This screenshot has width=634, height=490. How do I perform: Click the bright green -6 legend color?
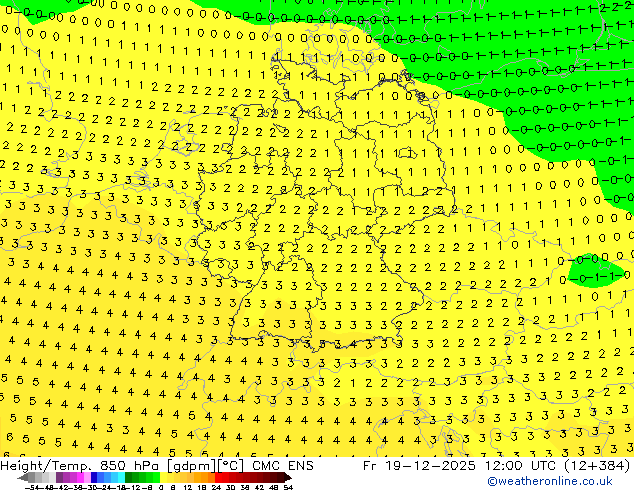156,477
